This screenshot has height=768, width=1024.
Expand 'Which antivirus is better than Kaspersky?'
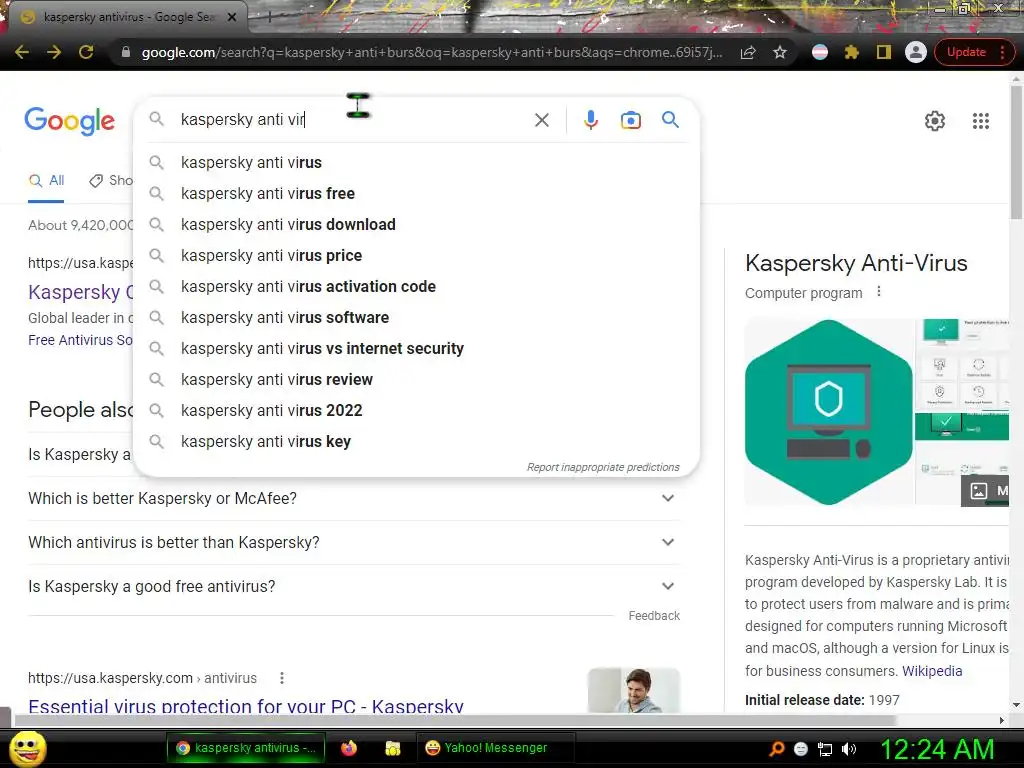[353, 542]
